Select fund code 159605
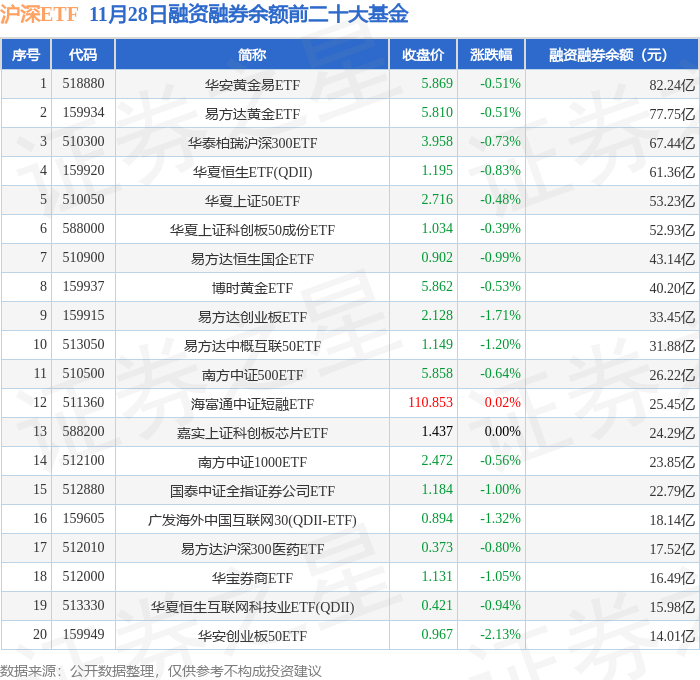The height and width of the screenshot is (680, 700). [x=83, y=519]
